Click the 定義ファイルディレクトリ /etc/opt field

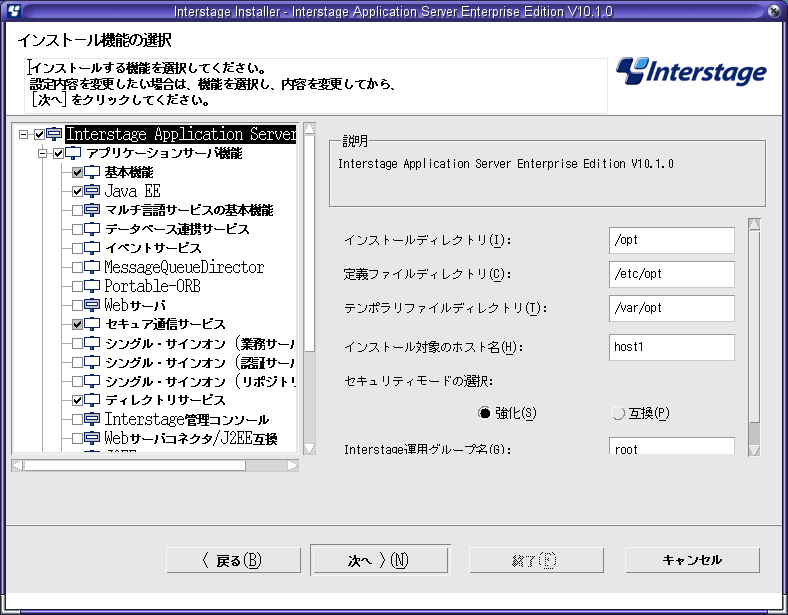[671, 274]
